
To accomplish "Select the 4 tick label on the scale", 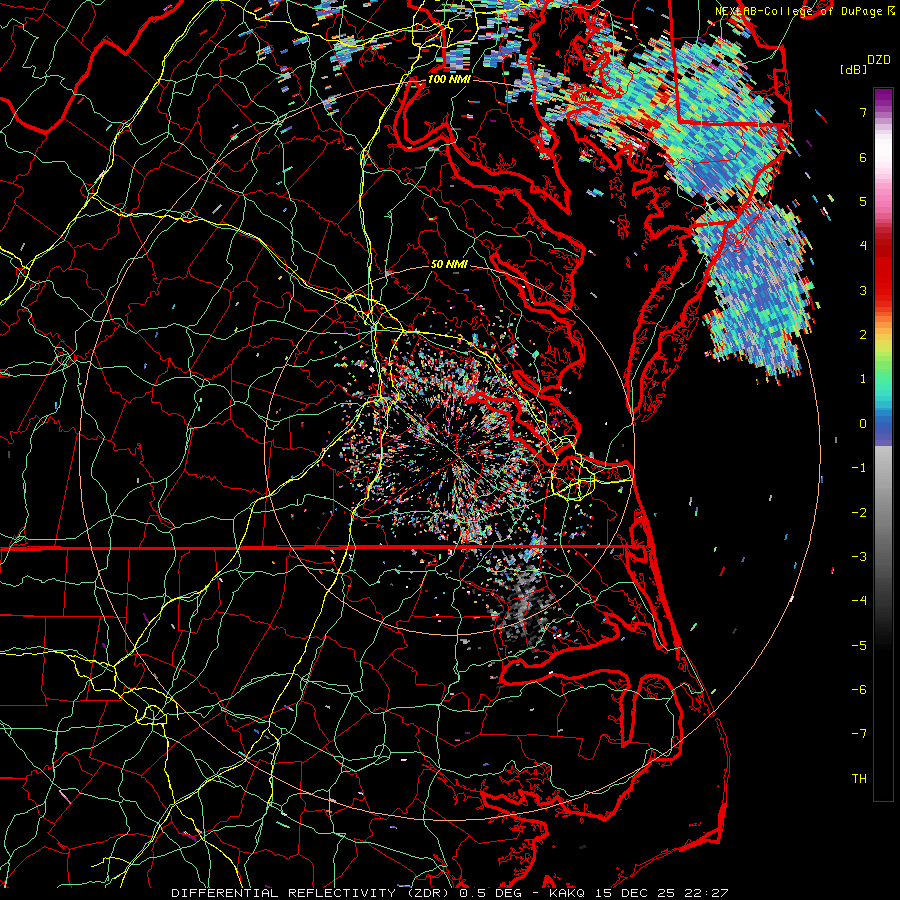I will coord(863,246).
